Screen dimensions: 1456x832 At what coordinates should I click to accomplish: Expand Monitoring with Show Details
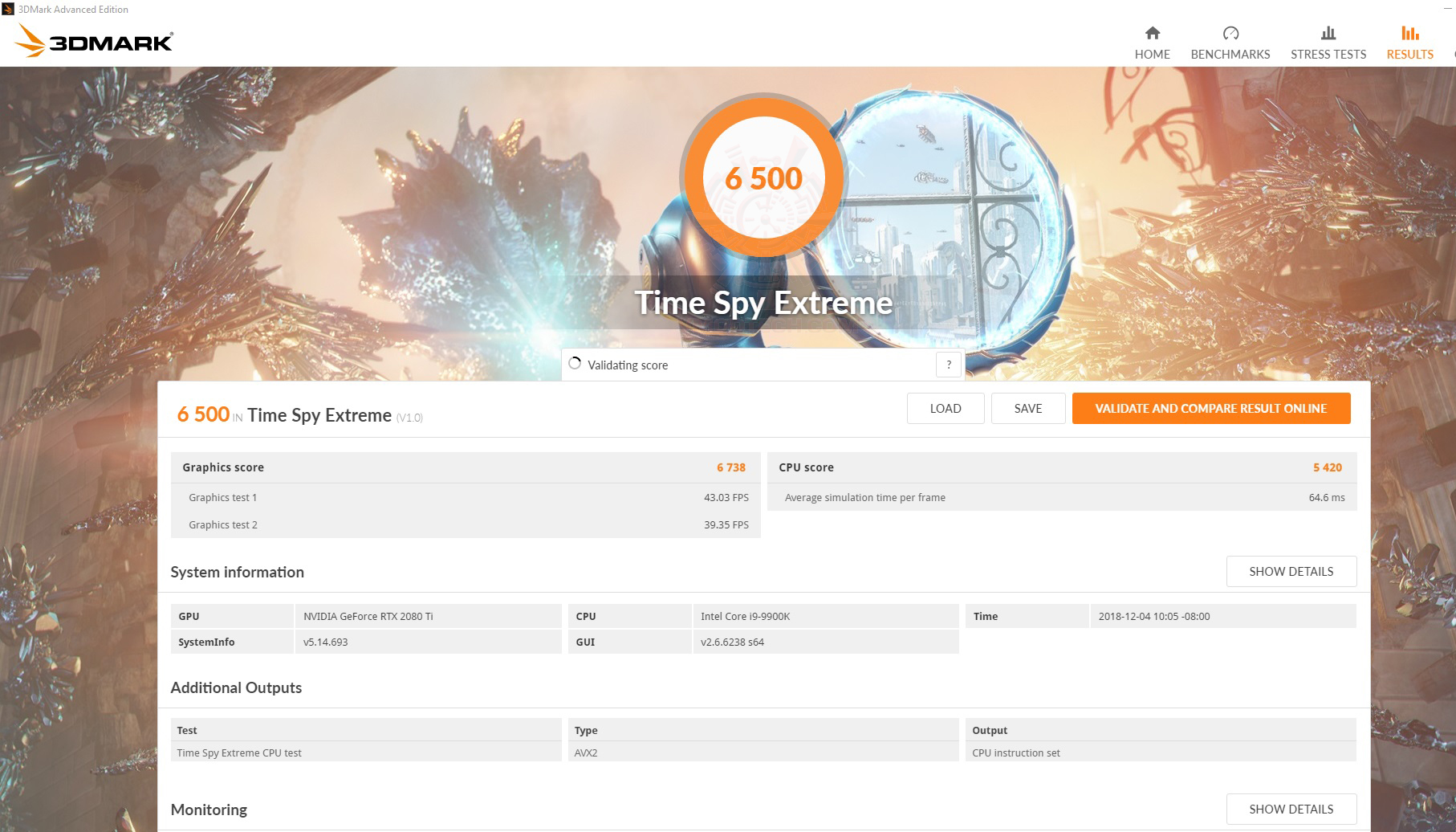pyautogui.click(x=1291, y=809)
